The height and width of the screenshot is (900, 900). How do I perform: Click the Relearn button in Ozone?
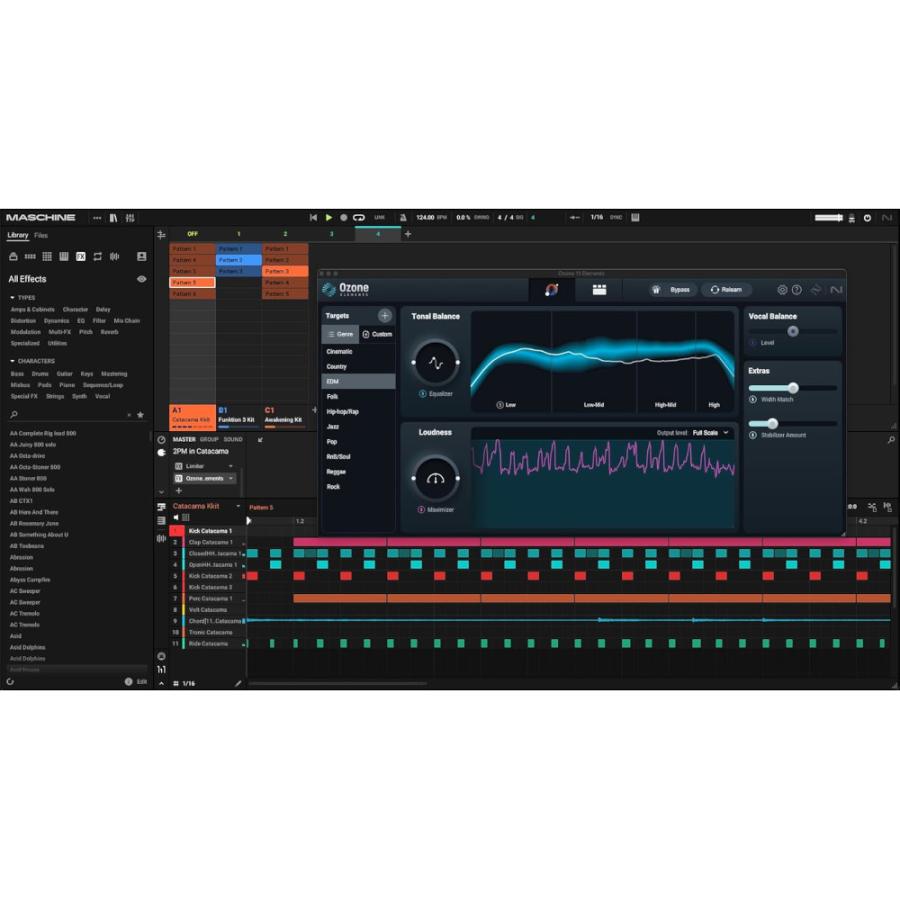727,290
